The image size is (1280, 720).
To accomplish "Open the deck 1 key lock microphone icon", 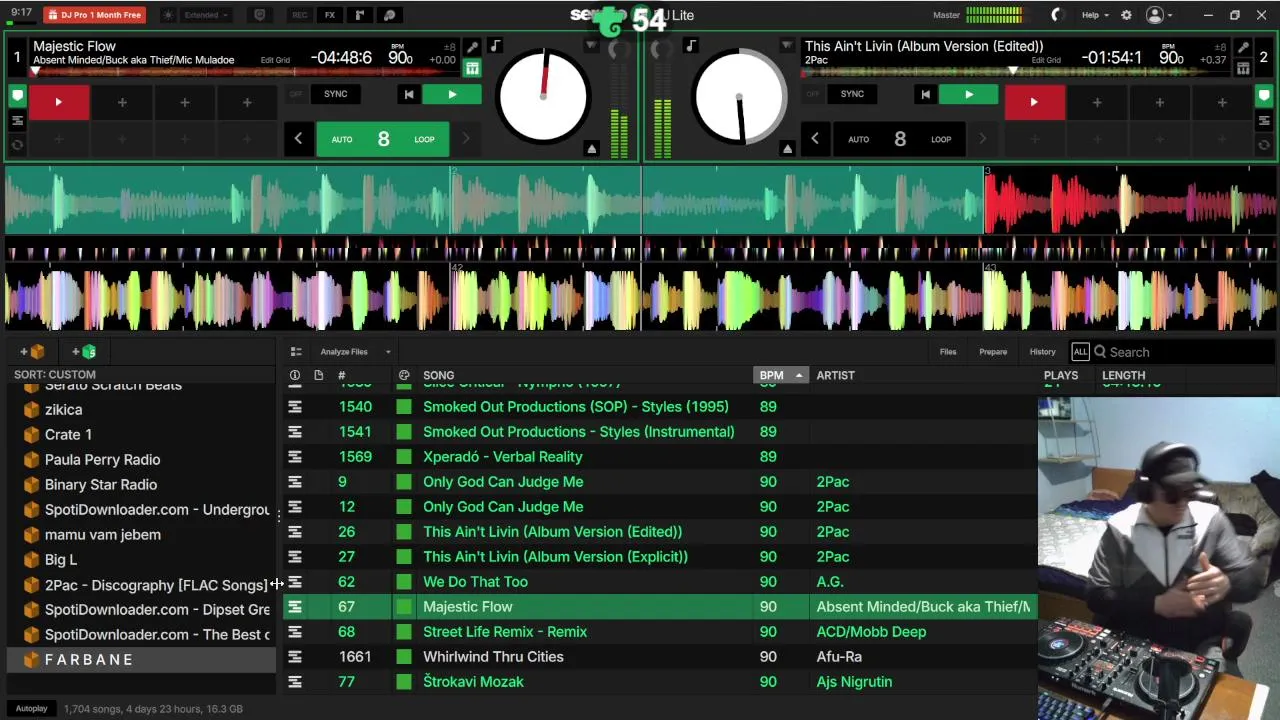I will point(472,47).
